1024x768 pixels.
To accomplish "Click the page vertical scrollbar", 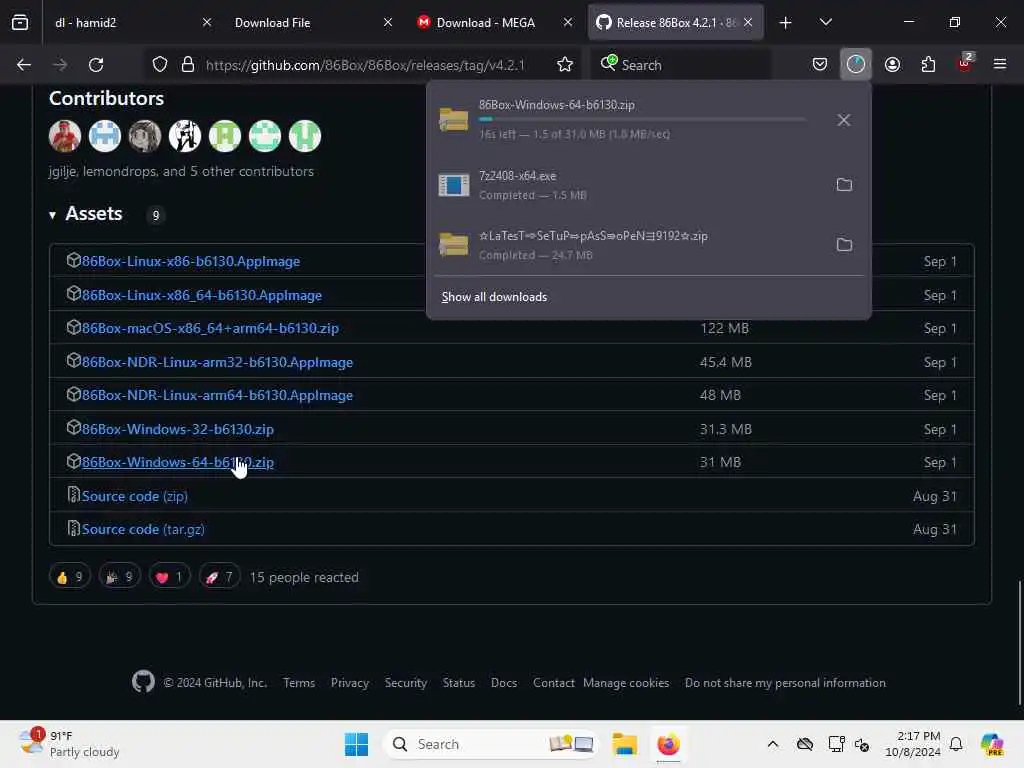I will pos(1019,643).
